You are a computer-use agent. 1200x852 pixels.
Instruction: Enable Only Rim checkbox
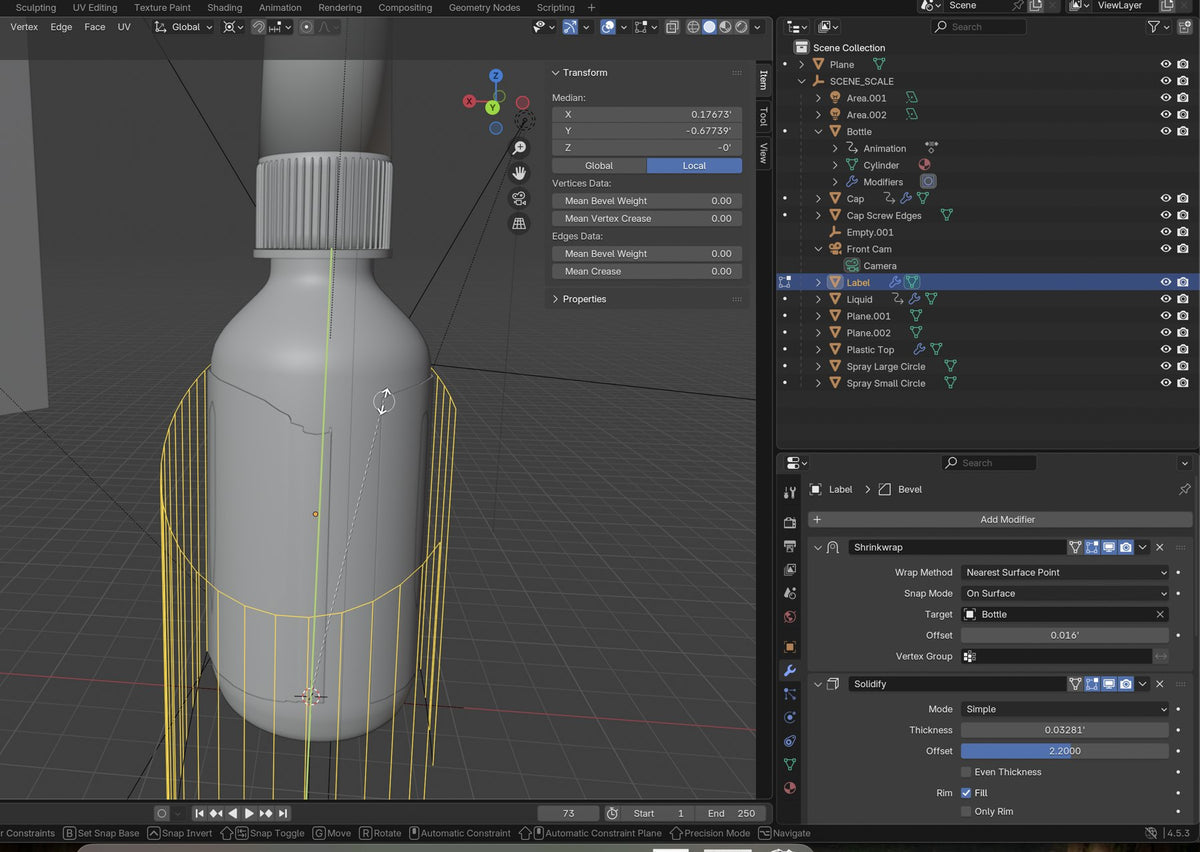966,811
